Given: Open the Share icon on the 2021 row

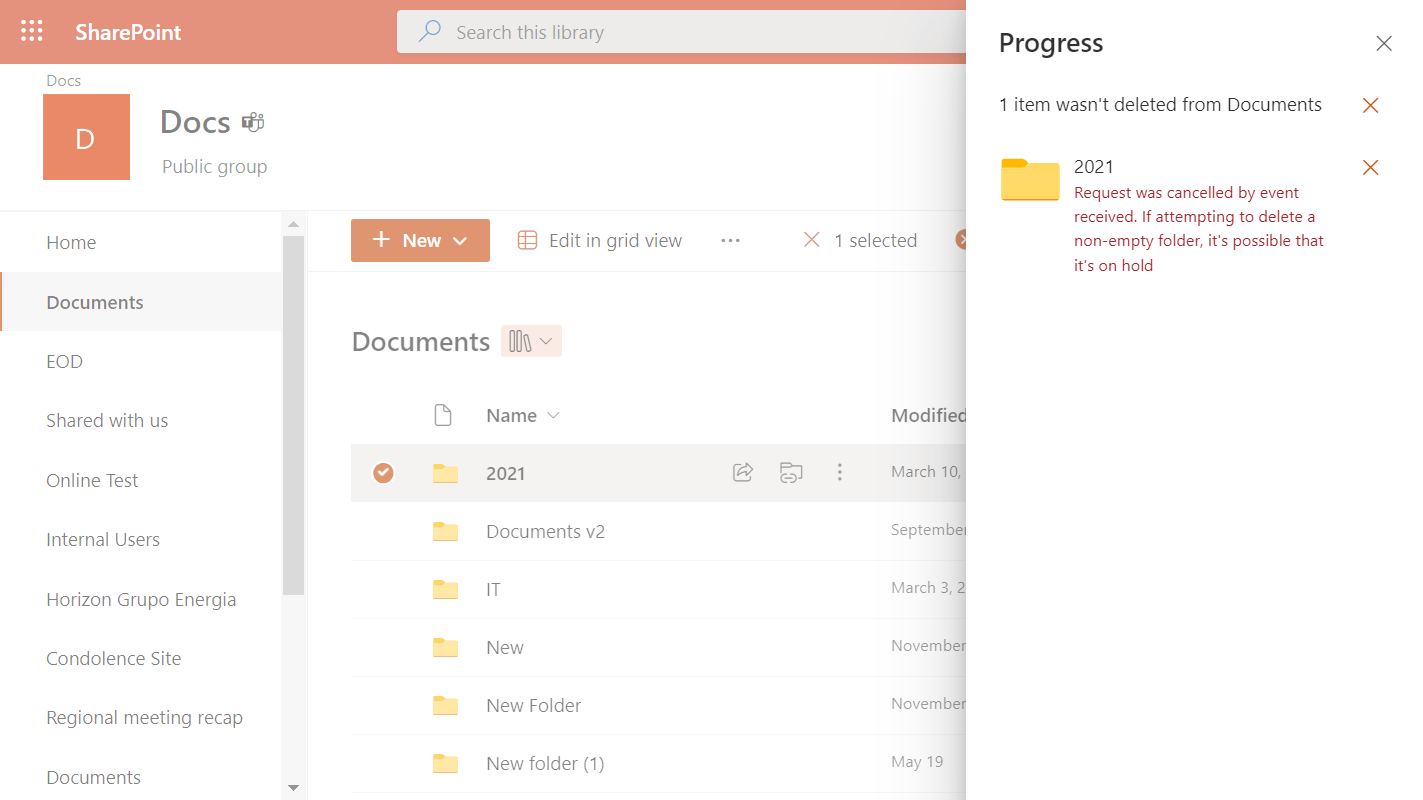Looking at the screenshot, I should pyautogui.click(x=742, y=472).
